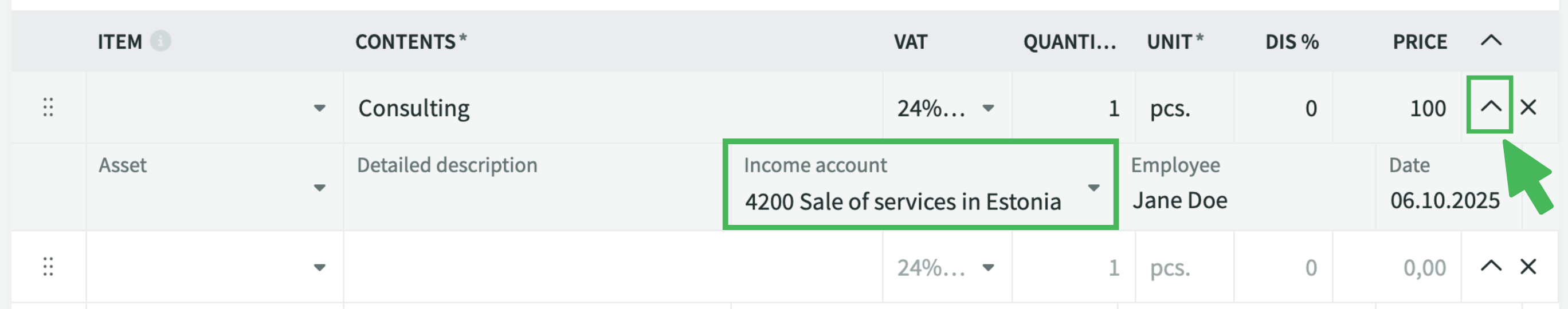The height and width of the screenshot is (309, 1568).
Task: Expand details of the empty second row
Action: pos(1491,267)
